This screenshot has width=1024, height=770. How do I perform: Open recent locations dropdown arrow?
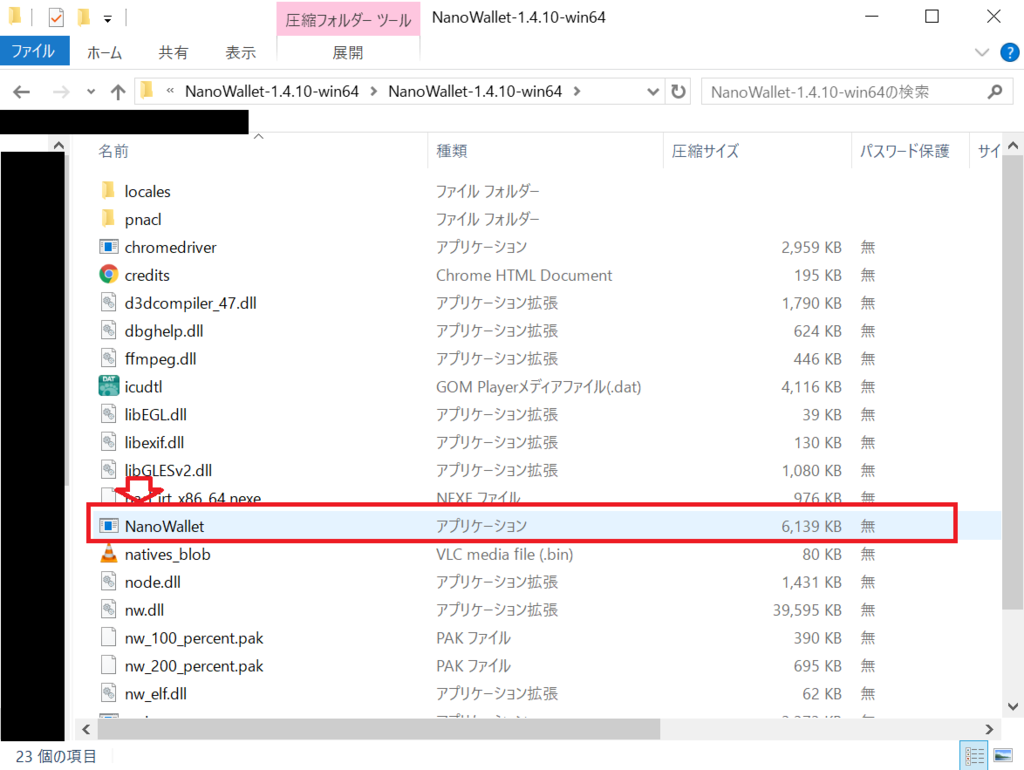pos(91,92)
